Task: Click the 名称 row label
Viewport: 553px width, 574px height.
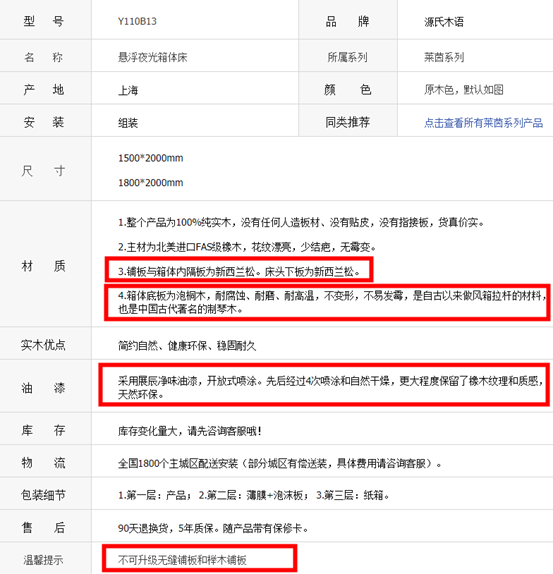Action: pos(44,57)
